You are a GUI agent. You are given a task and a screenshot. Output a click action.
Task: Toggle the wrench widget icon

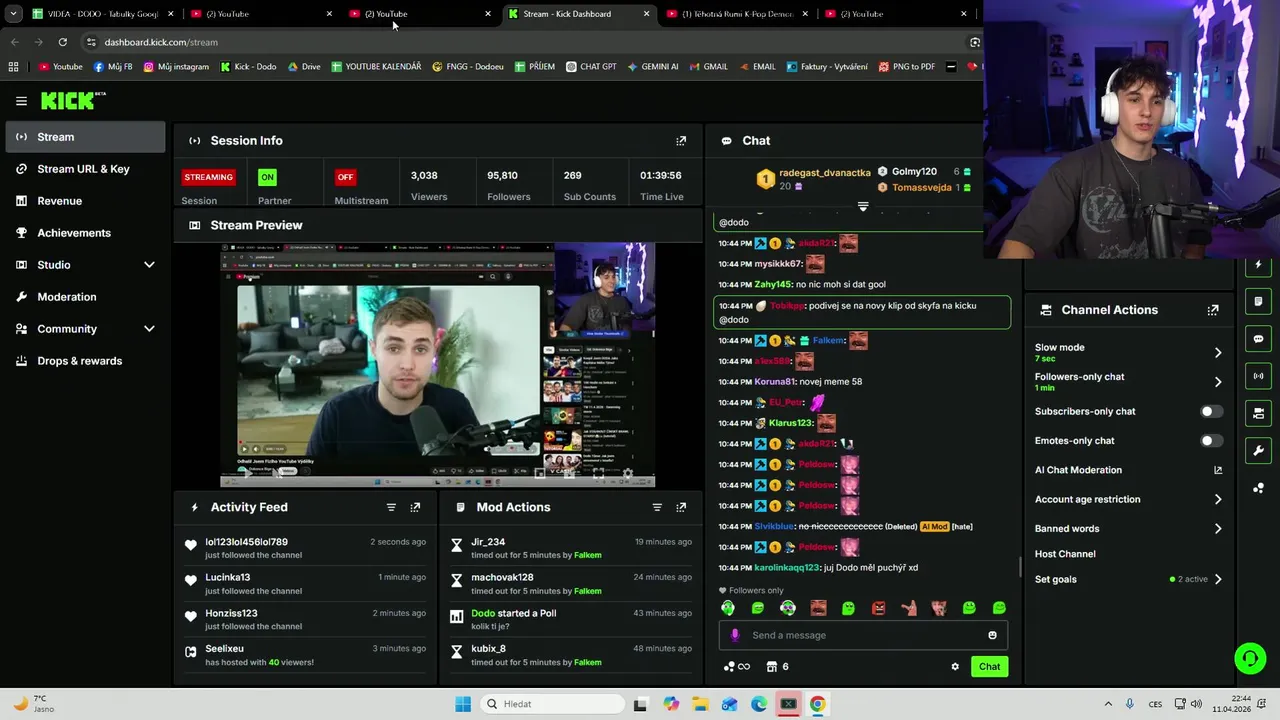click(1258, 450)
